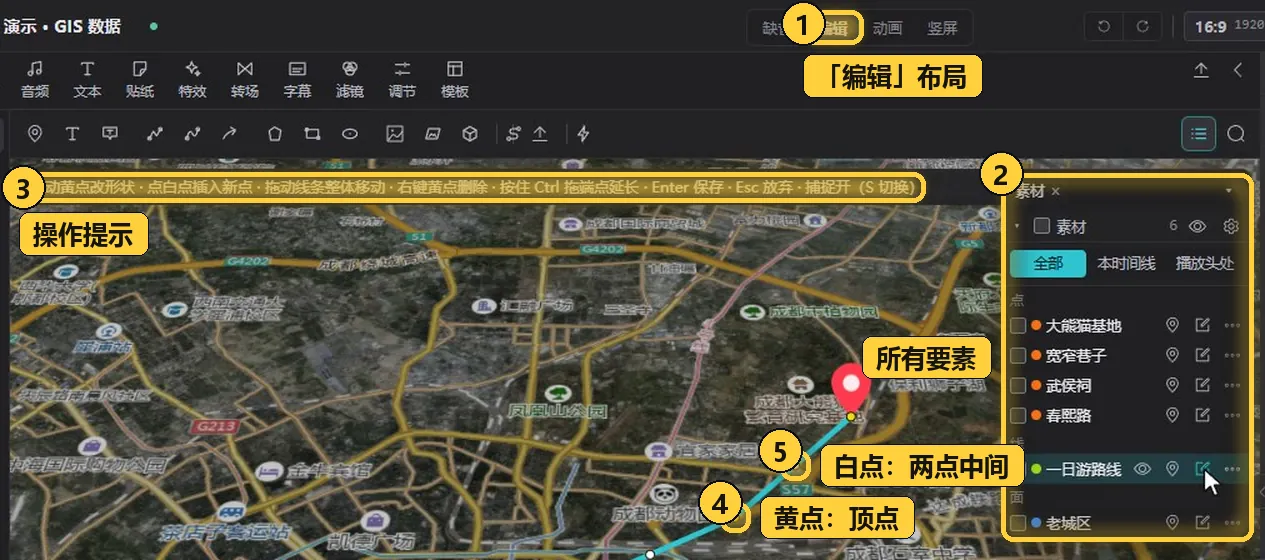
Task: Undo the last action
Action: [1104, 27]
